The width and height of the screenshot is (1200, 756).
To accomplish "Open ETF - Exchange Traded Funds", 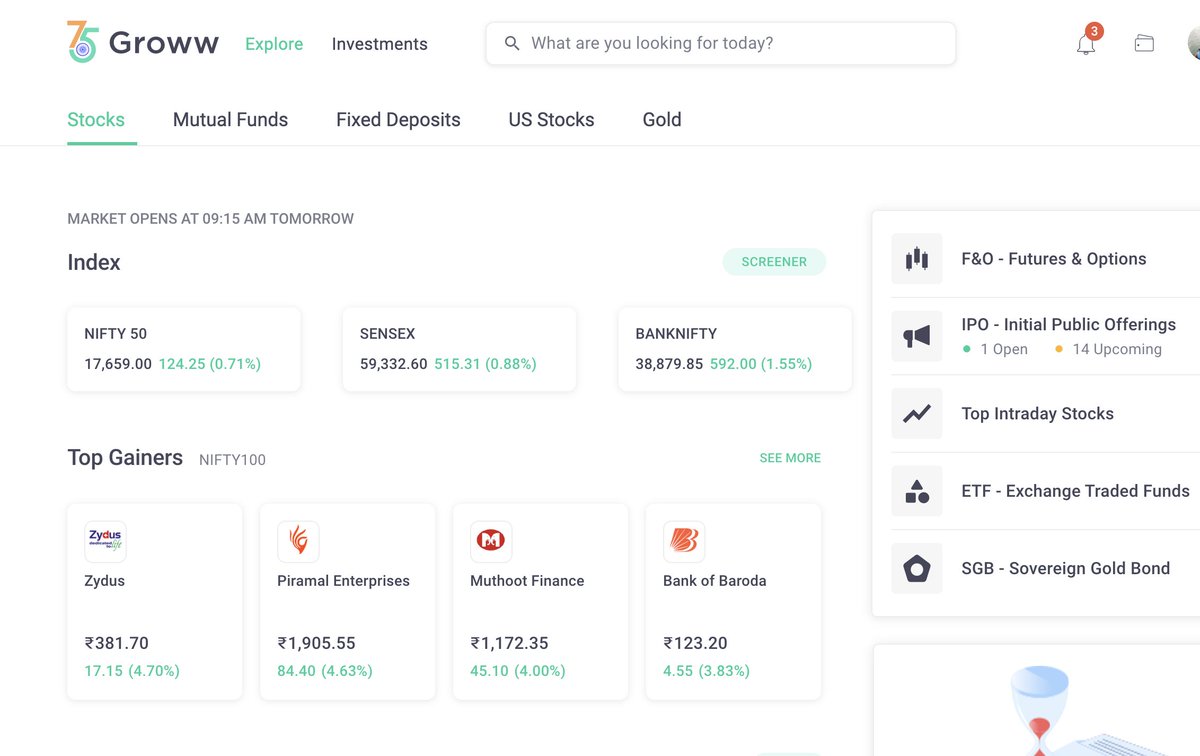I will pyautogui.click(x=1076, y=491).
